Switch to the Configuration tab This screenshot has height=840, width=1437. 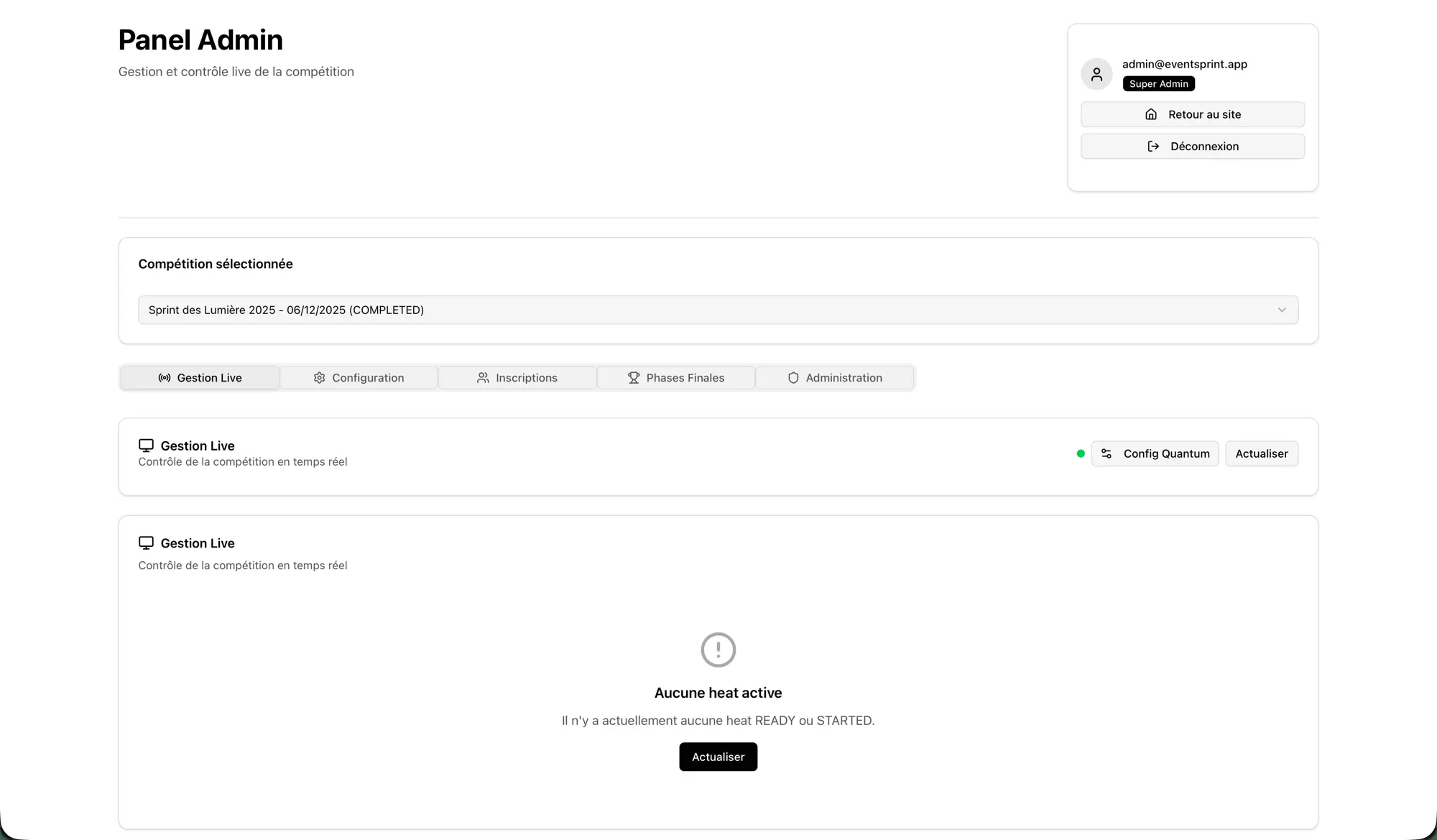[359, 378]
